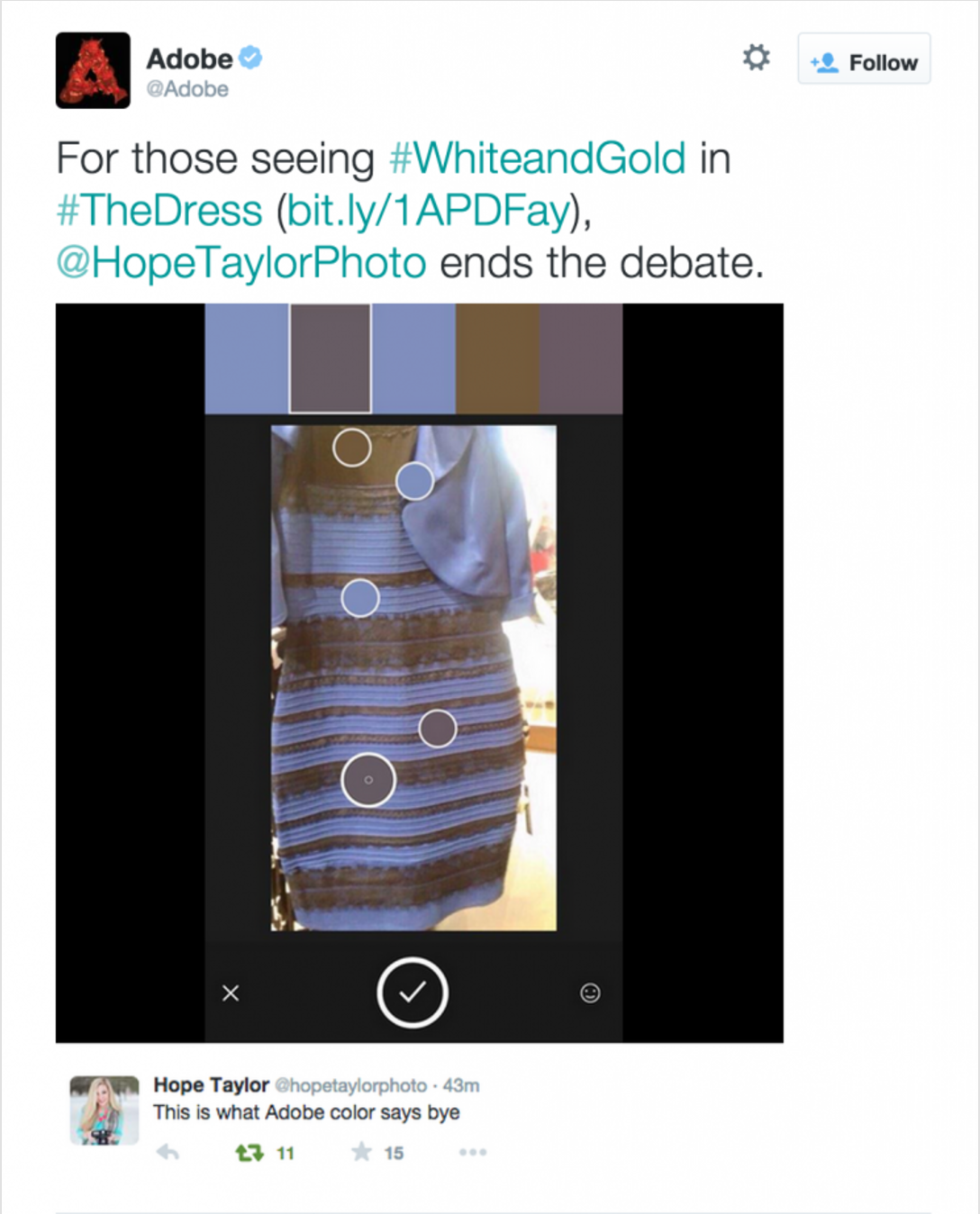
Task: Click the smiley face icon
Action: click(590, 992)
